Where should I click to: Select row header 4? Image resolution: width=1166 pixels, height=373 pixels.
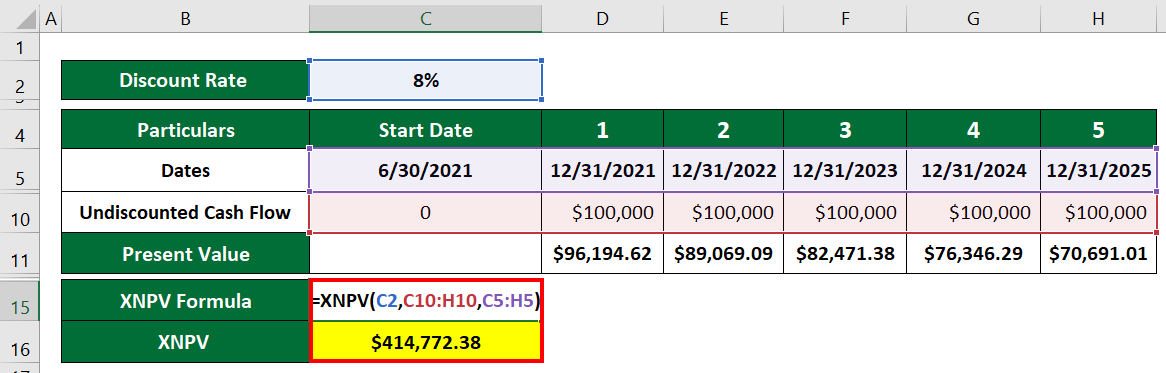pos(20,129)
